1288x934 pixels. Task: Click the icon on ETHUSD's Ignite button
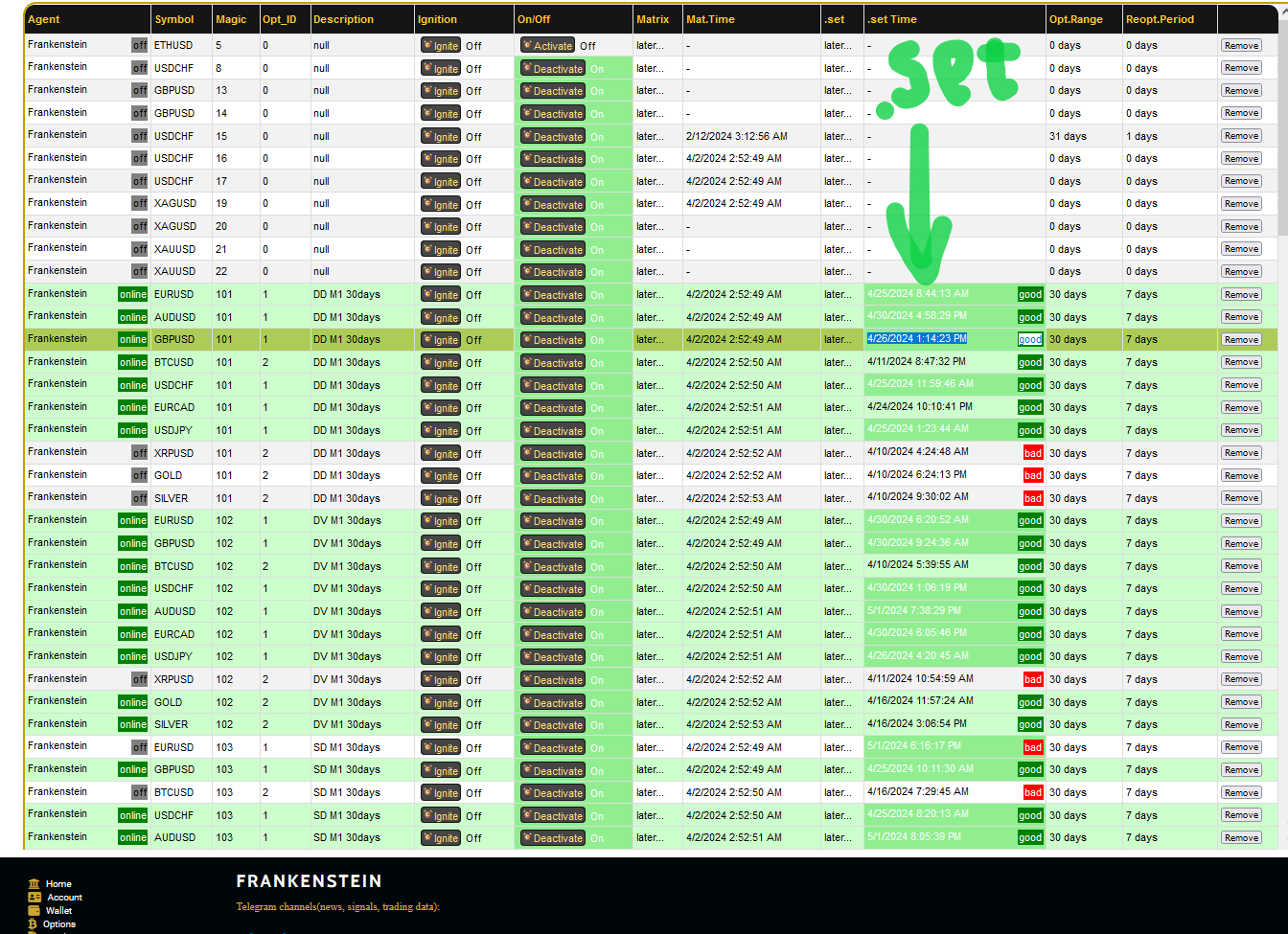click(427, 45)
